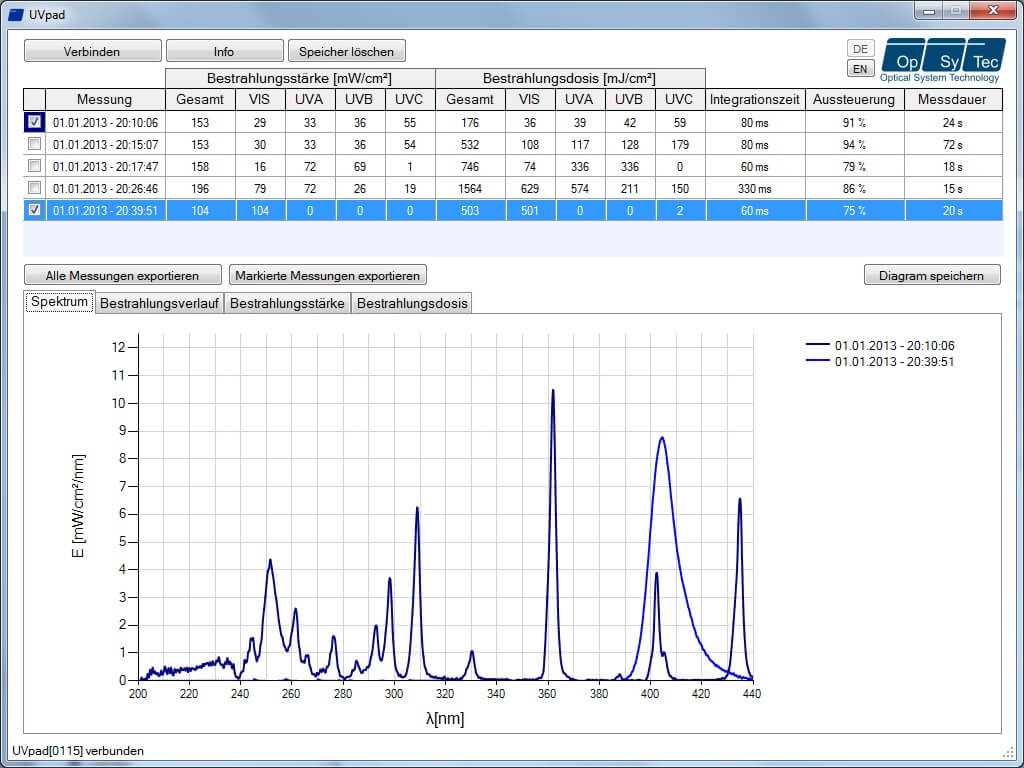Check the 20:17:47 measurement for export
The height and width of the screenshot is (768, 1024).
coord(34,165)
